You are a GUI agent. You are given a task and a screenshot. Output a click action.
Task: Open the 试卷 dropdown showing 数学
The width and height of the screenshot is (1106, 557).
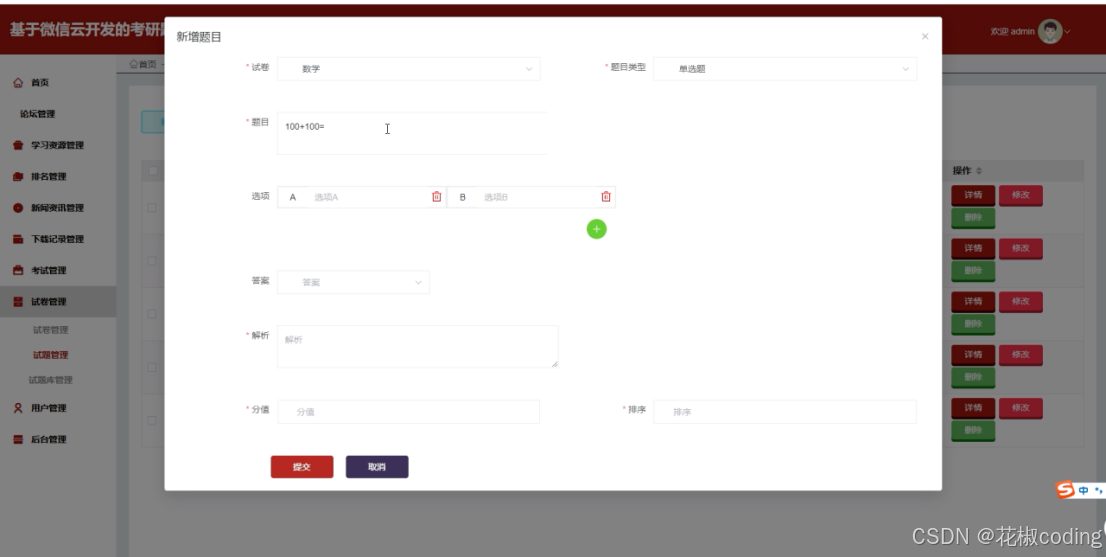[408, 68]
